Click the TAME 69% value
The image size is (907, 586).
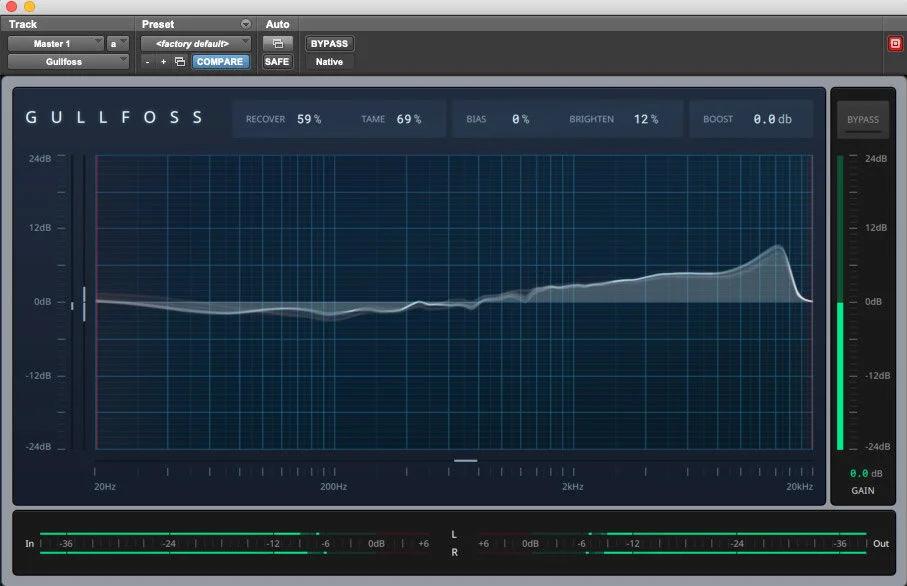(409, 119)
